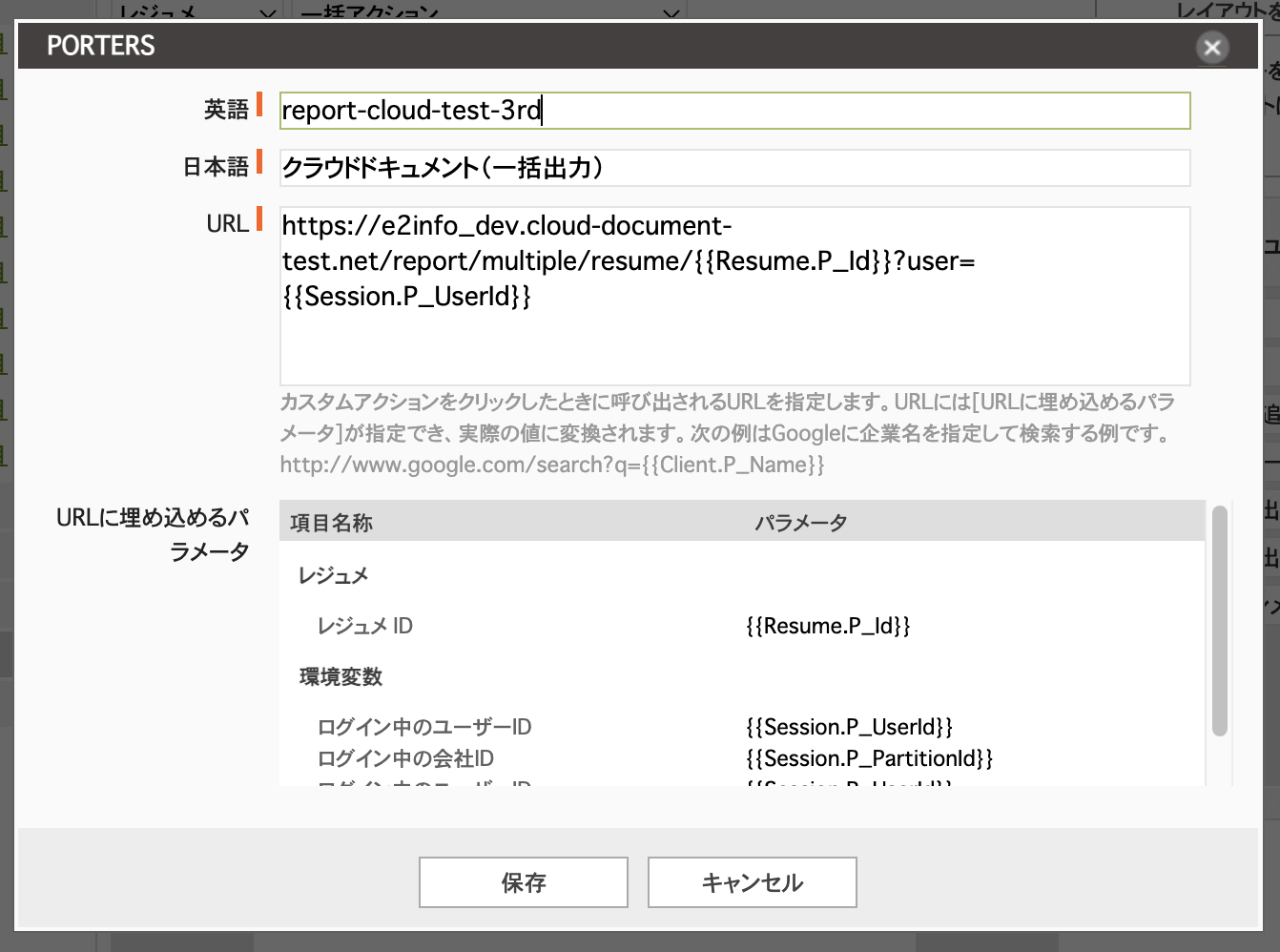
Task: Close the PORTERS dialog with X icon
Action: [1211, 48]
